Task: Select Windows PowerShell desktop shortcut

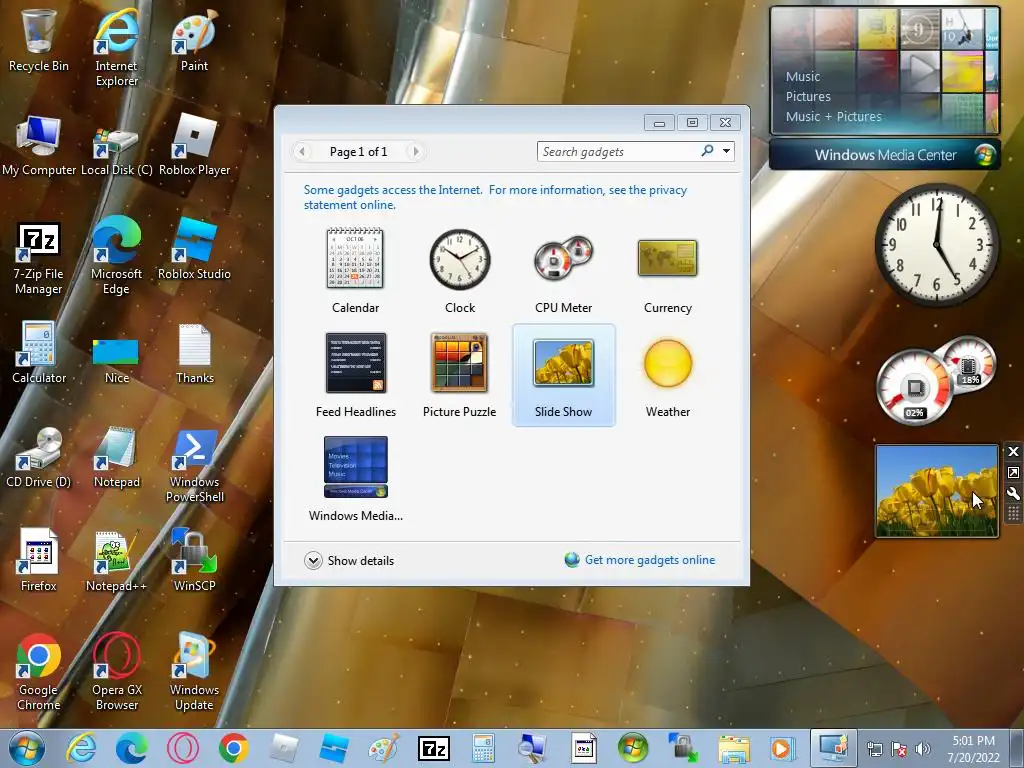Action: pyautogui.click(x=194, y=466)
